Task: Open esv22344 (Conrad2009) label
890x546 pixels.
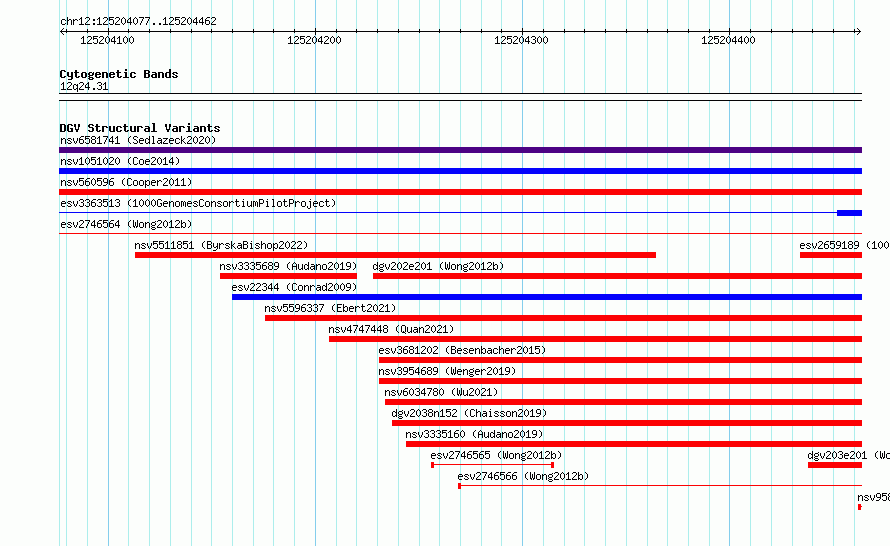Action: click(x=294, y=287)
